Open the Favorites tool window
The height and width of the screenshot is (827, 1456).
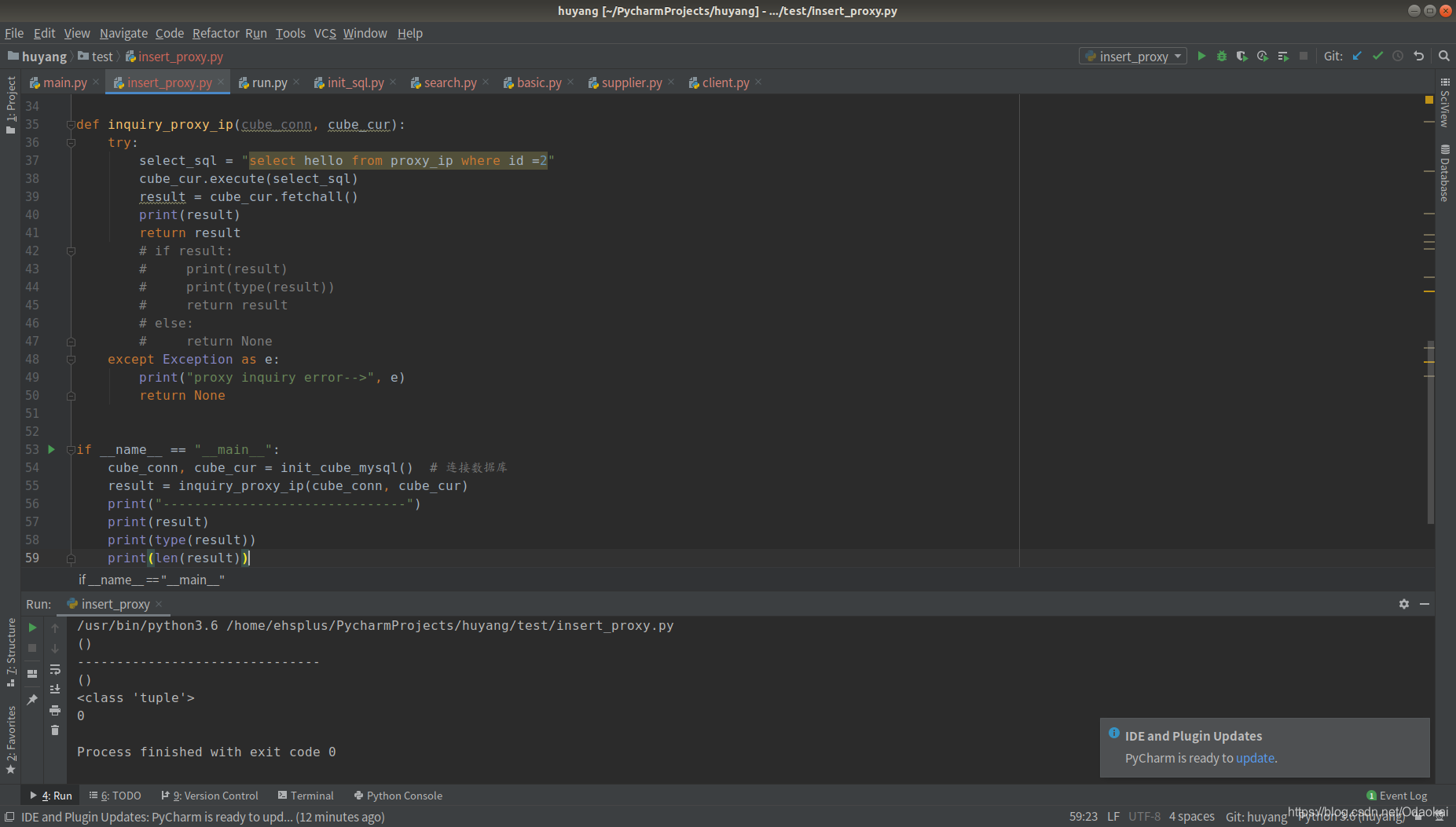point(11,740)
